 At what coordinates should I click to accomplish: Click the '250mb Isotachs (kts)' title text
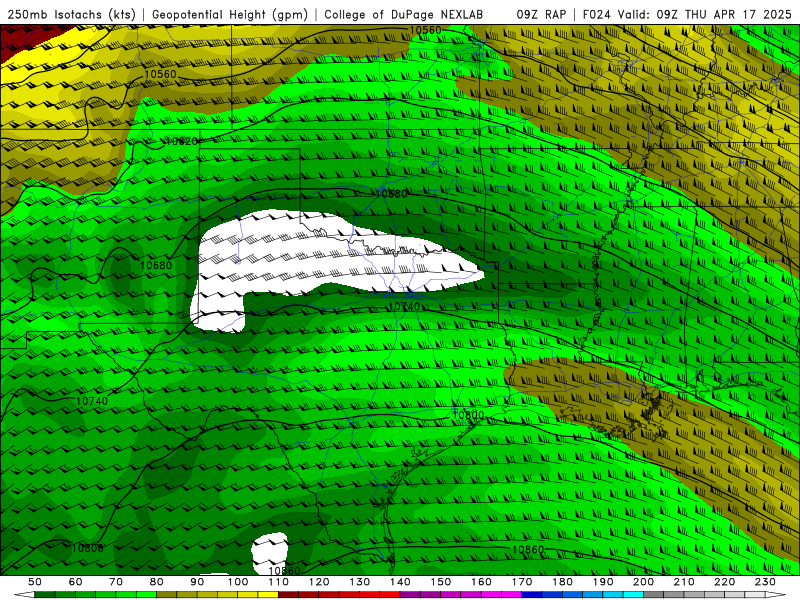(71, 14)
